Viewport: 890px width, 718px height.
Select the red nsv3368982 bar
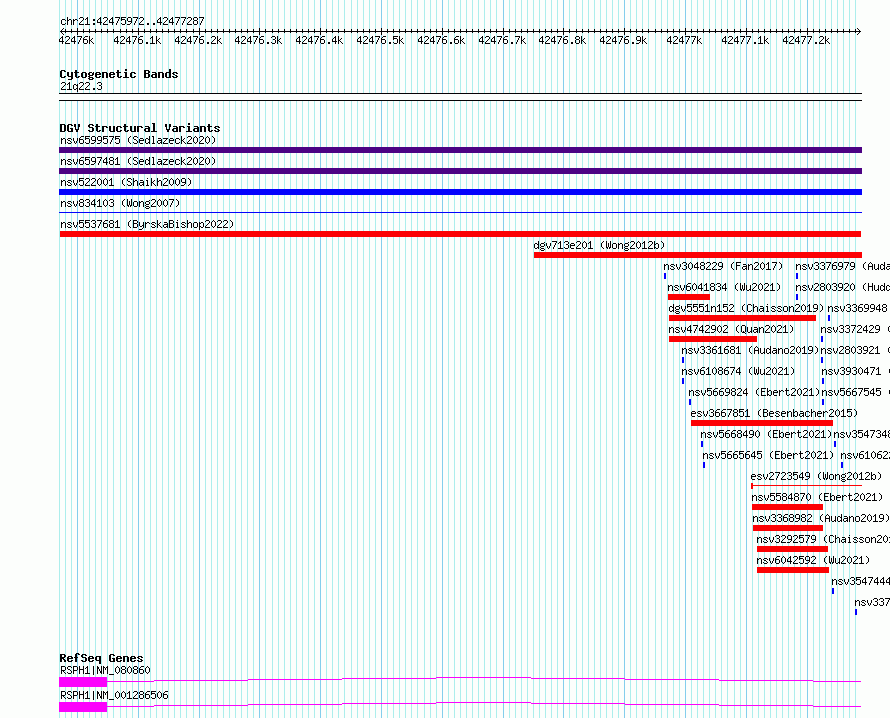788,528
